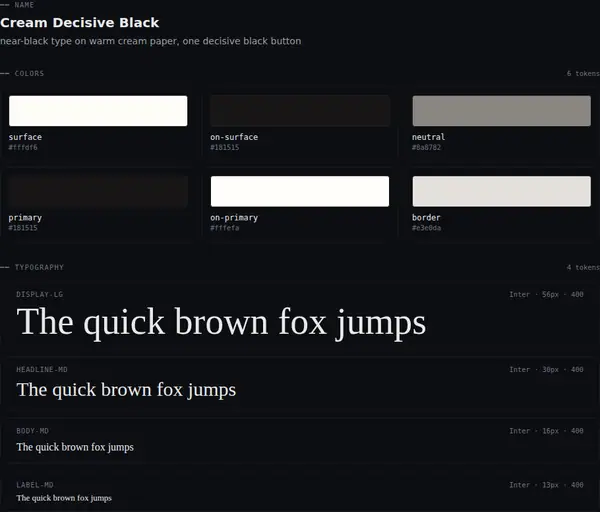Click the COLORS section heading
Screen dimensions: 600x512
[29, 73]
